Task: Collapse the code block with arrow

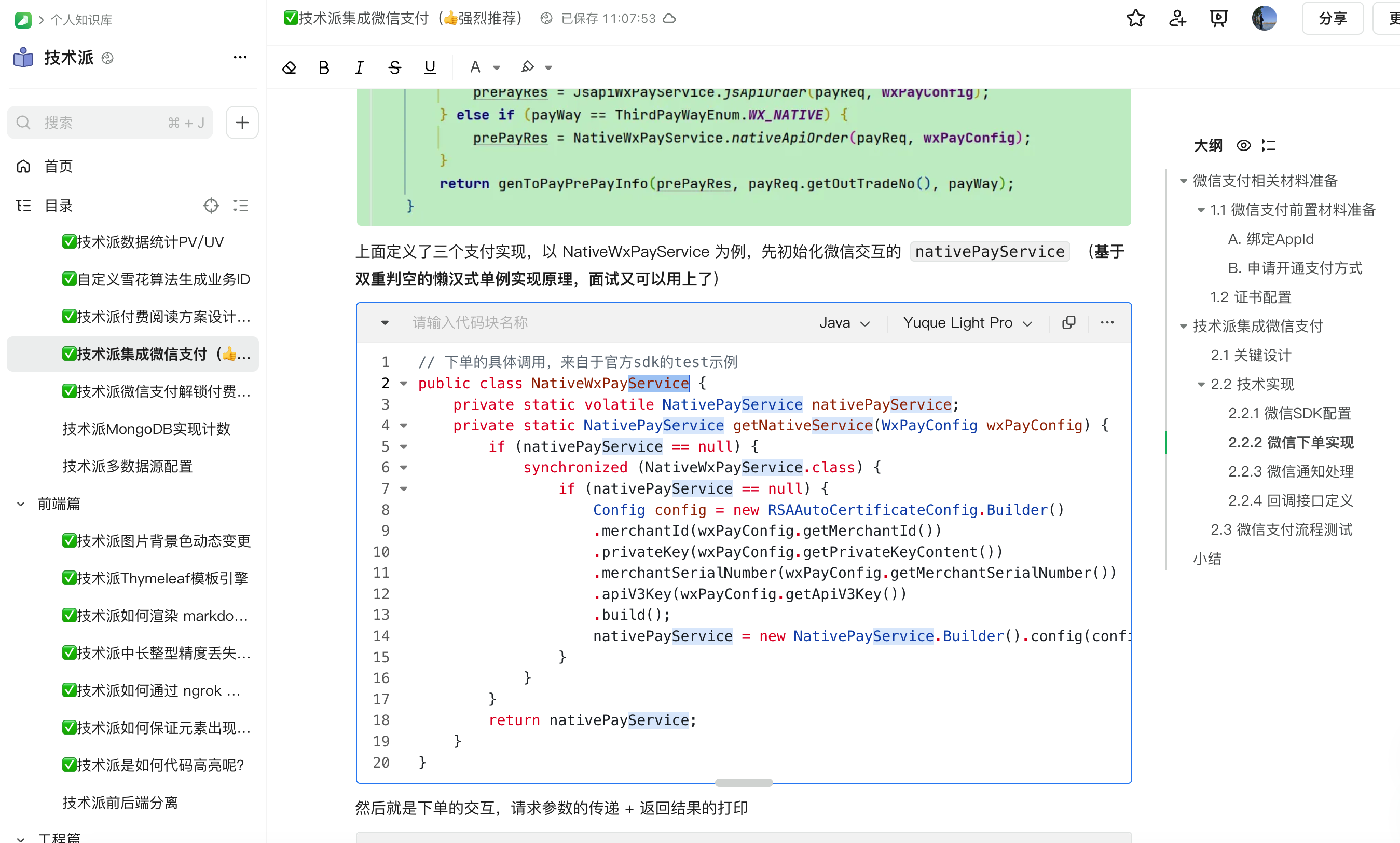Action: click(385, 323)
